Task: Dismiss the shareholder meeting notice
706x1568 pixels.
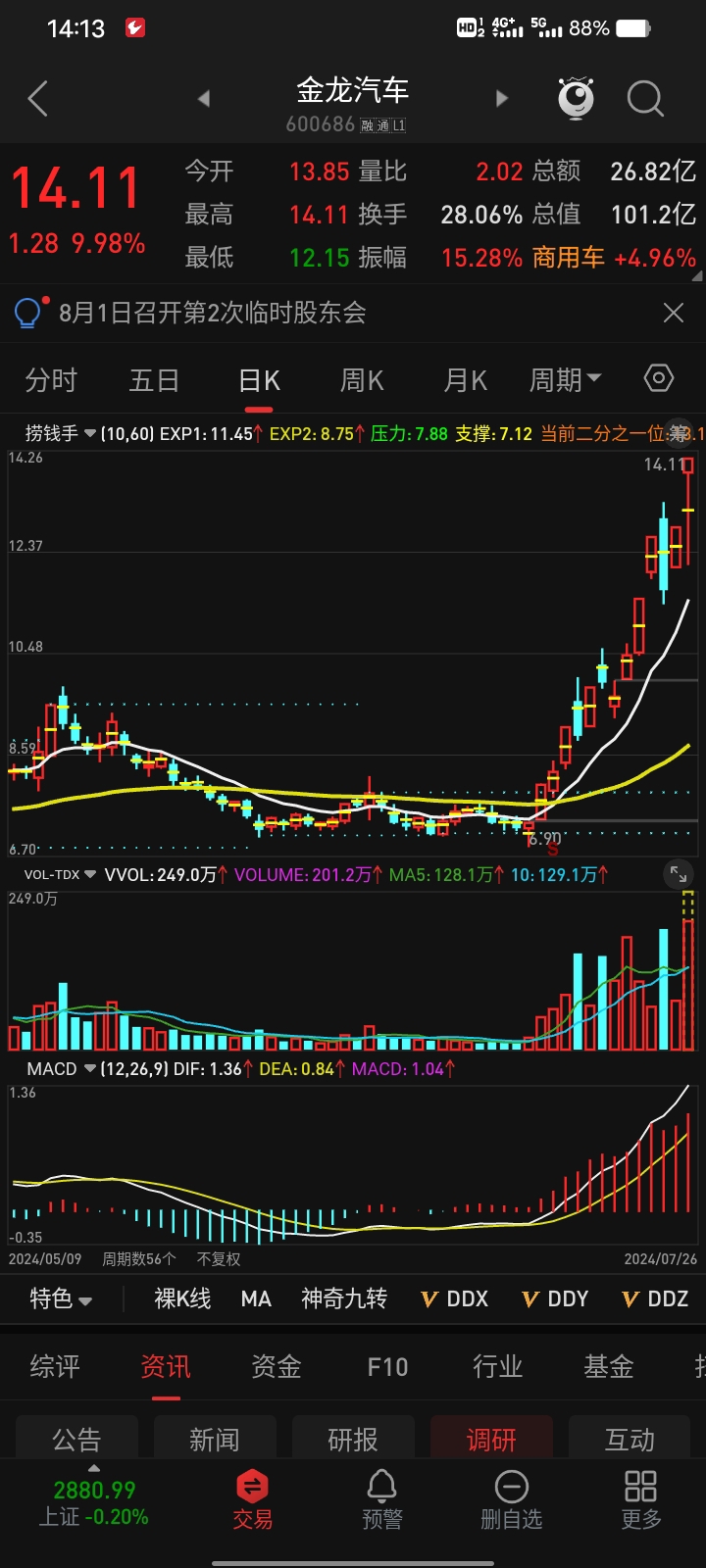Action: (x=674, y=313)
